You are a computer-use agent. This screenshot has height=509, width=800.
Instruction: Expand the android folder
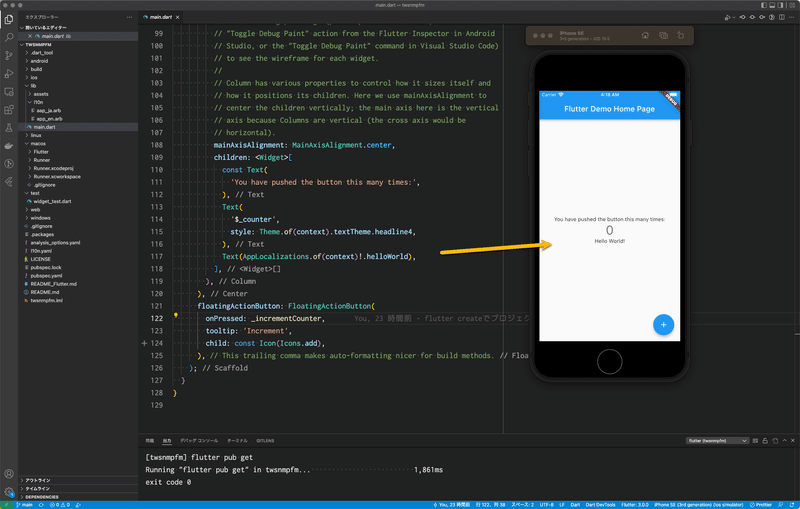pyautogui.click(x=78, y=61)
